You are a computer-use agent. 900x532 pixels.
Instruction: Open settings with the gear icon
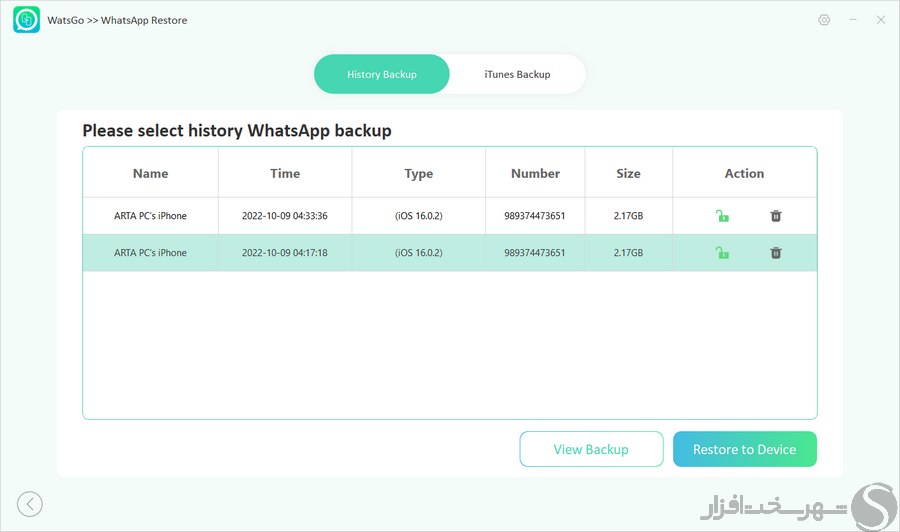824,20
